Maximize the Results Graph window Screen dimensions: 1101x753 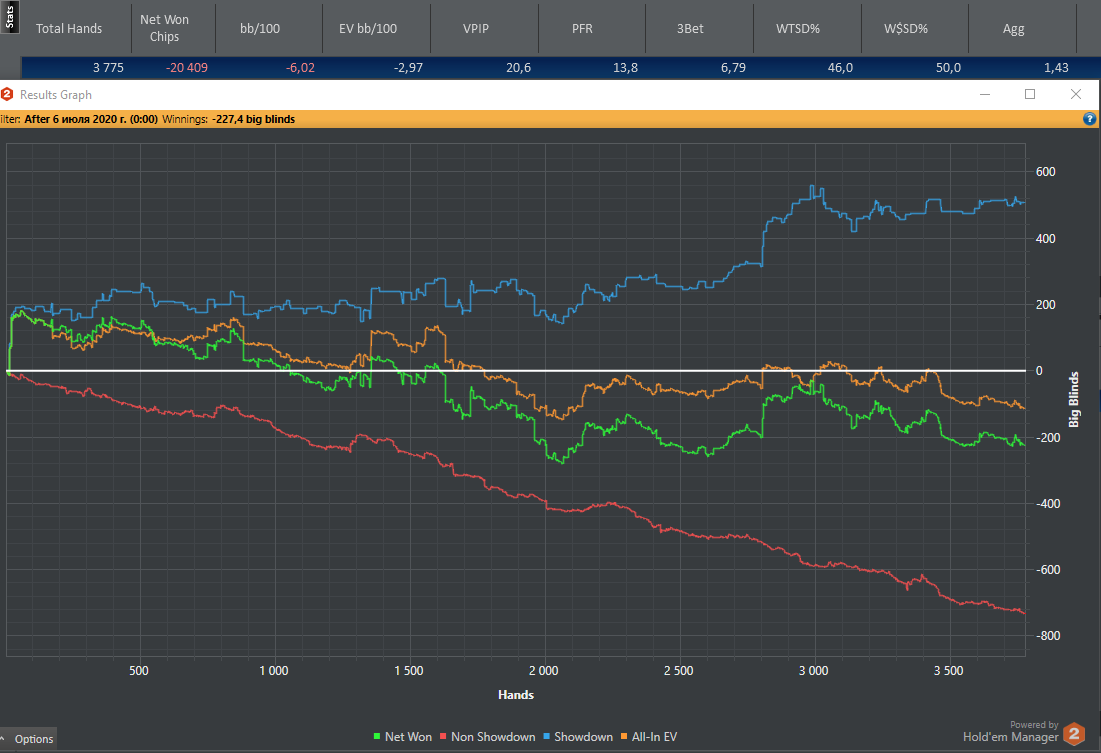pyautogui.click(x=1030, y=94)
